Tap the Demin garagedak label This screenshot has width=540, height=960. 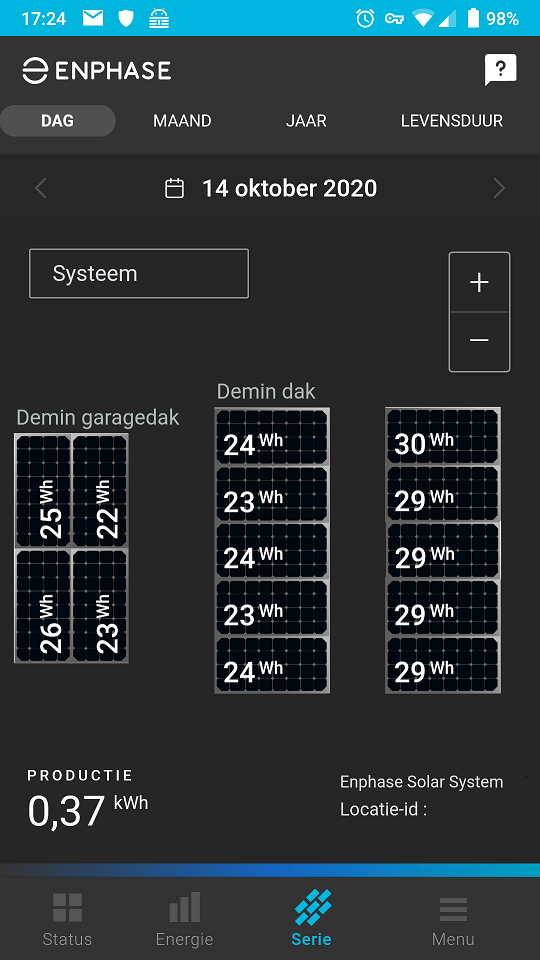pos(98,418)
